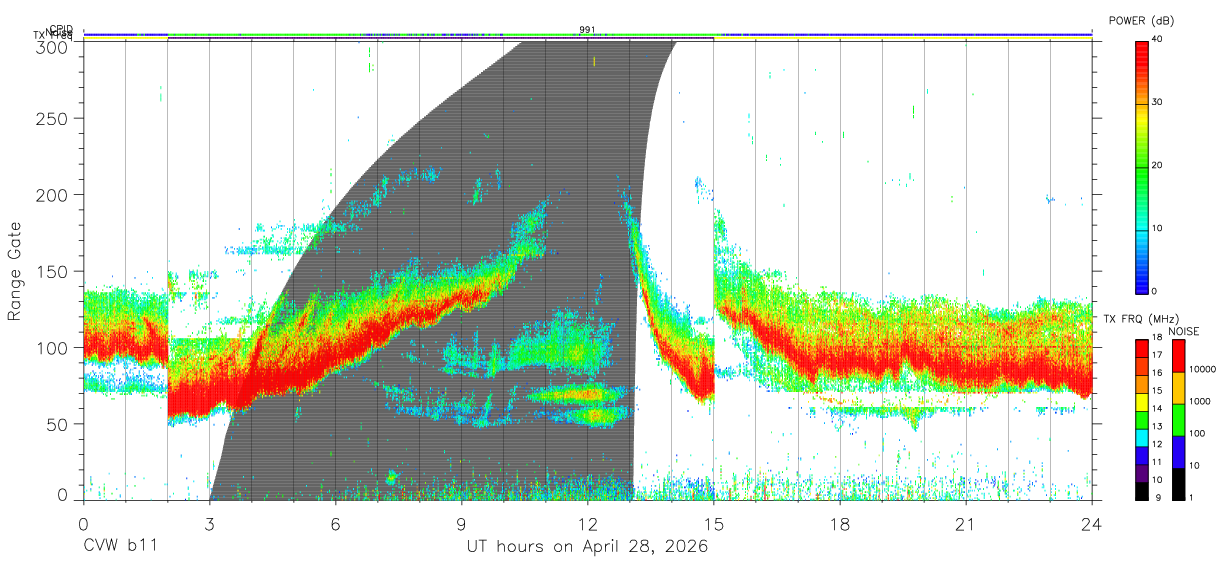Click the cyan 12–13 MHz TX FRQ segment
This screenshot has width=1228, height=567.
pos(1142,438)
